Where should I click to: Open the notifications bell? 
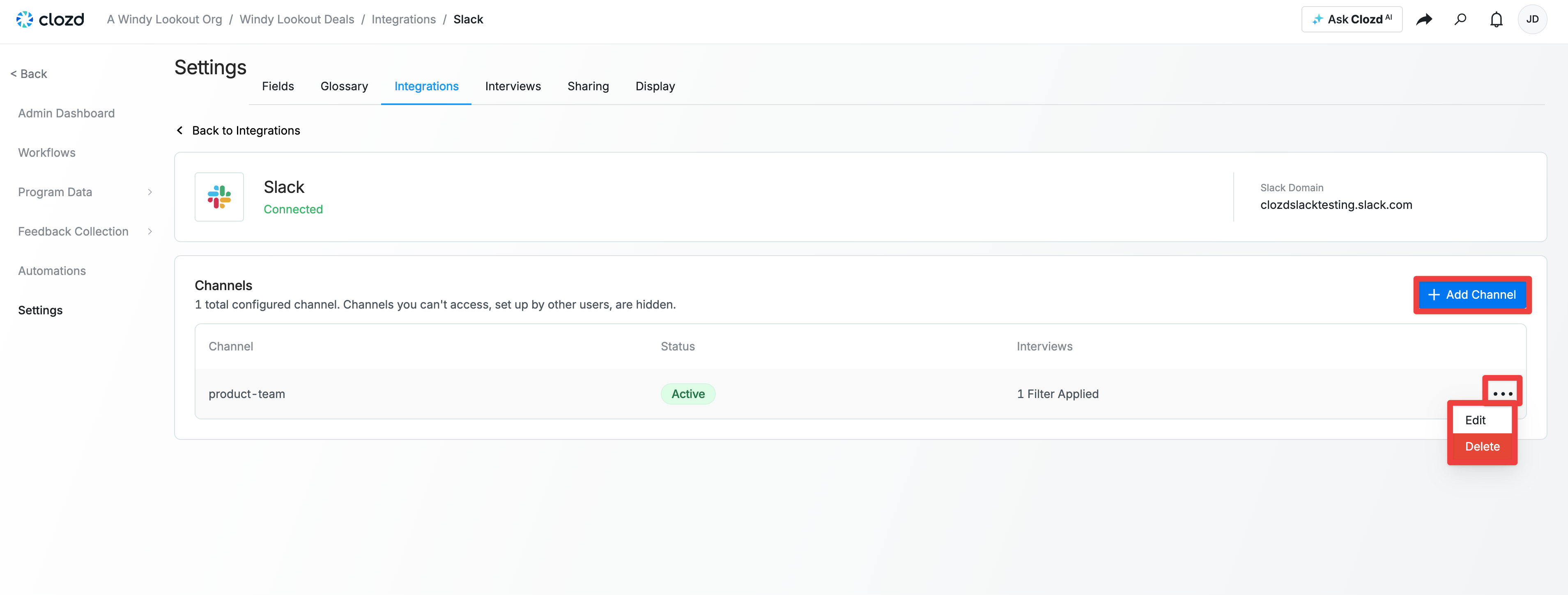(x=1496, y=19)
